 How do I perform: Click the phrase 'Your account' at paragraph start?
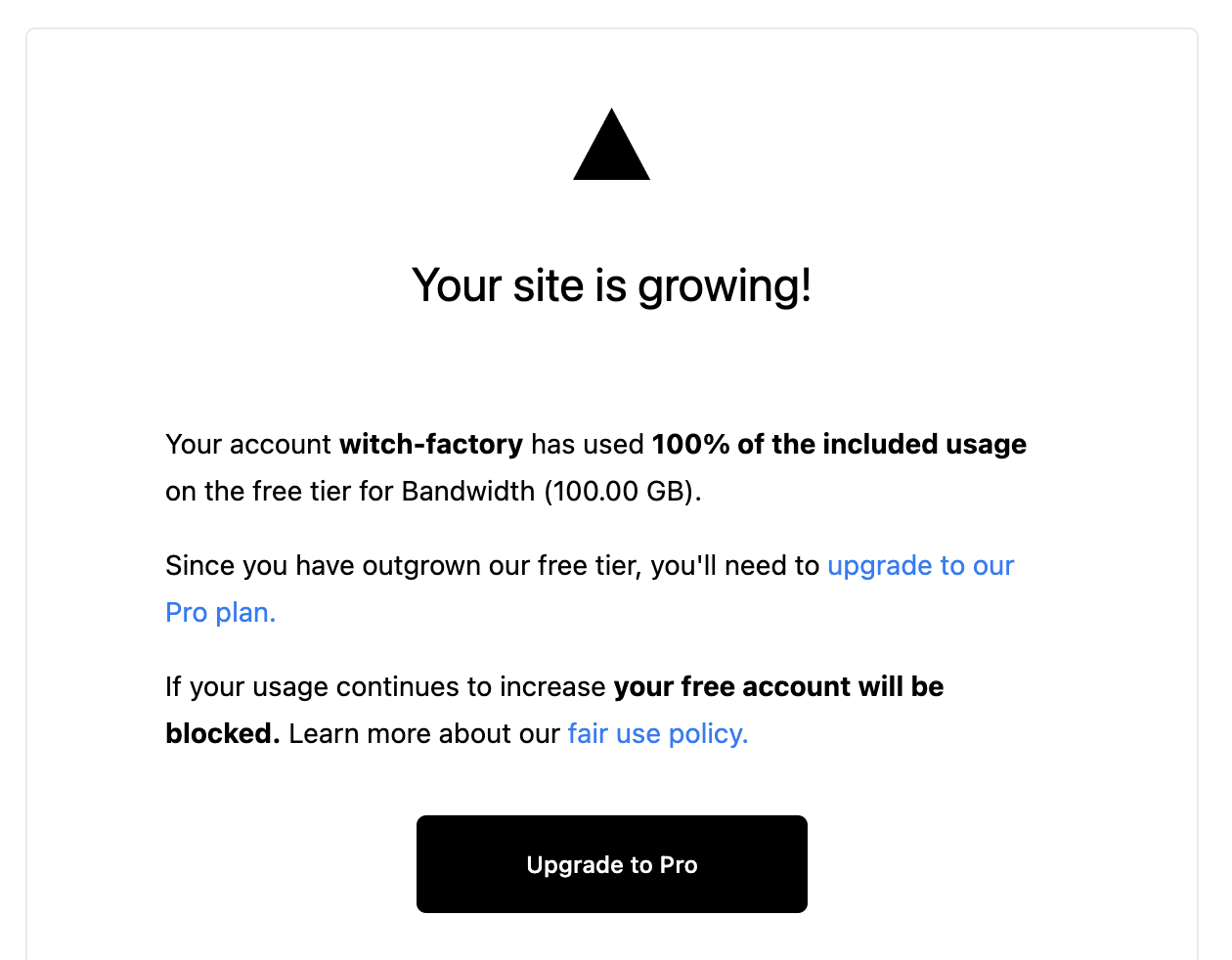(x=246, y=444)
